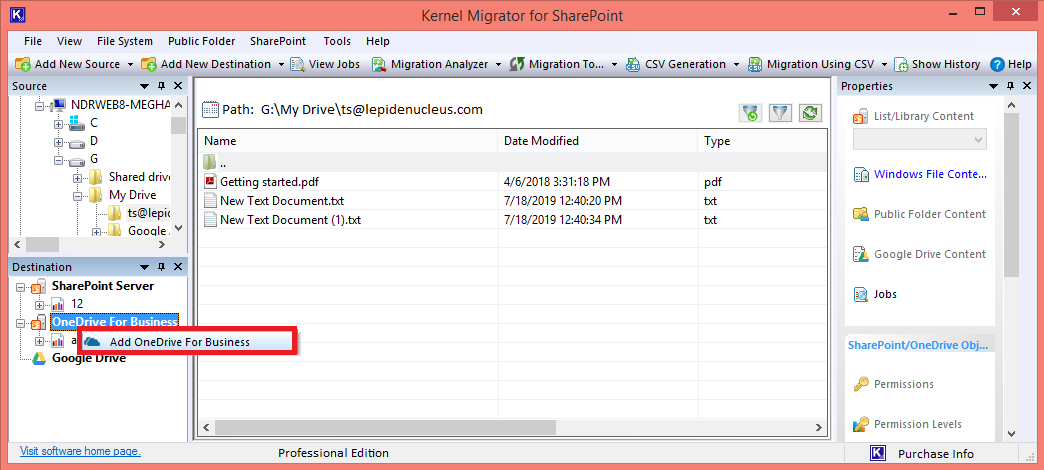Image resolution: width=1044 pixels, height=470 pixels.
Task: Open Jobs in Properties panel
Action: tap(885, 294)
